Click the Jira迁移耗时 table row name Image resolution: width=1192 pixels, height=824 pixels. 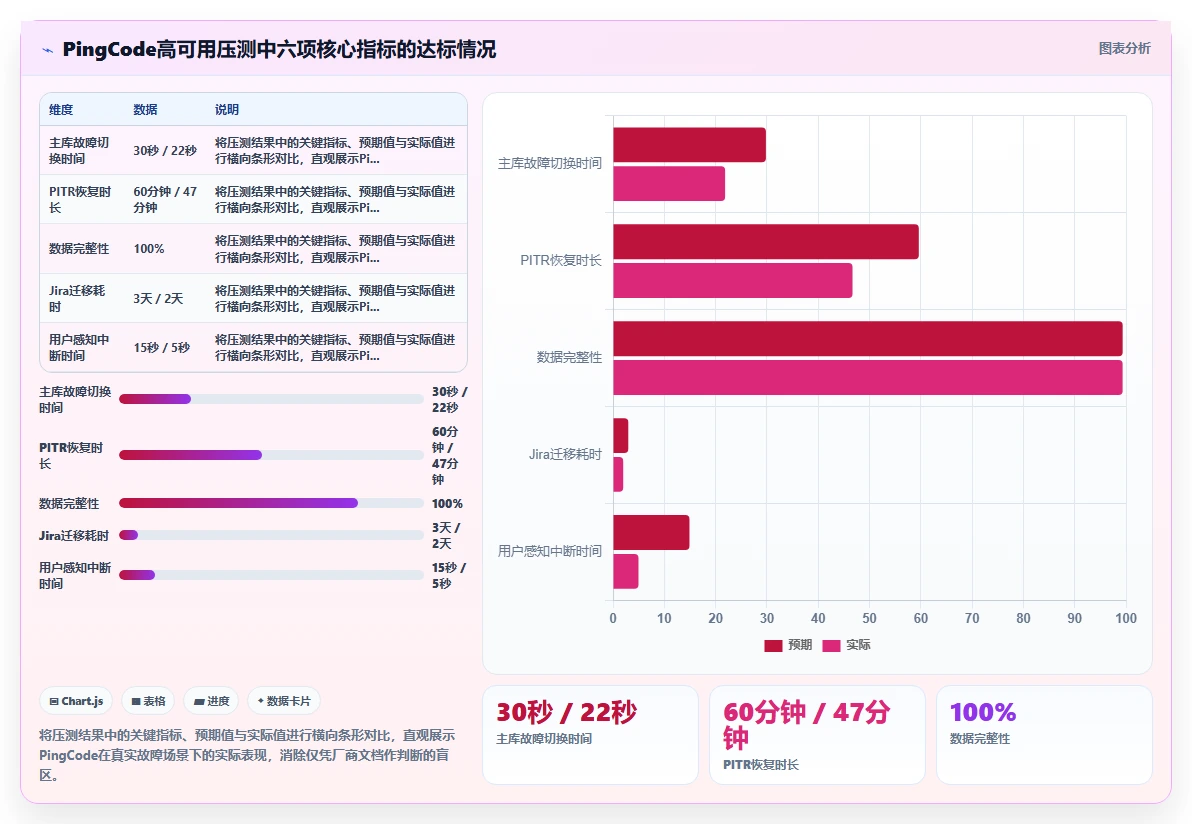click(77, 298)
